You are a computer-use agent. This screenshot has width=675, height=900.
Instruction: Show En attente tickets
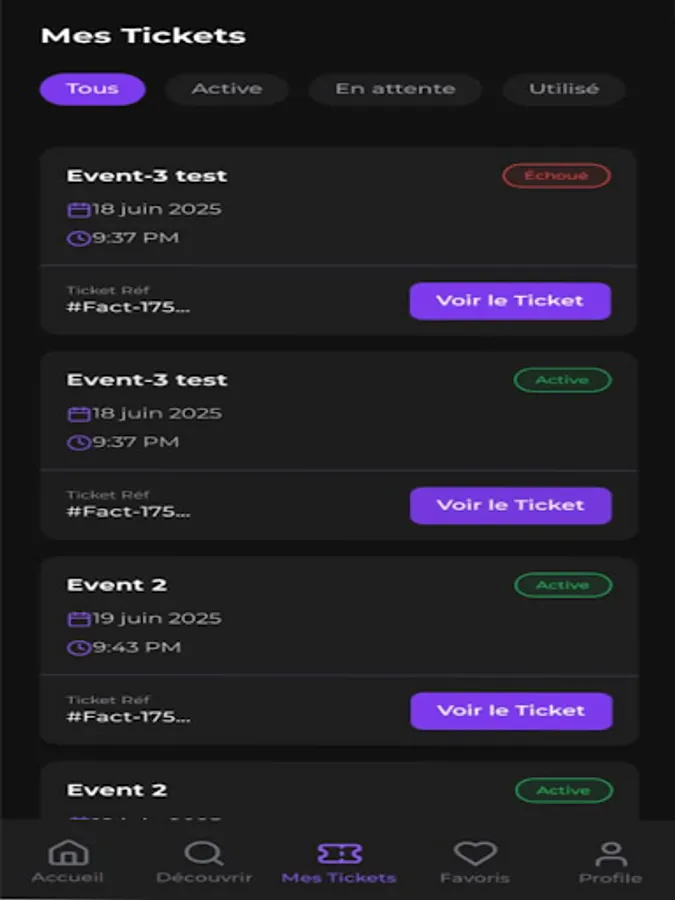(x=395, y=89)
